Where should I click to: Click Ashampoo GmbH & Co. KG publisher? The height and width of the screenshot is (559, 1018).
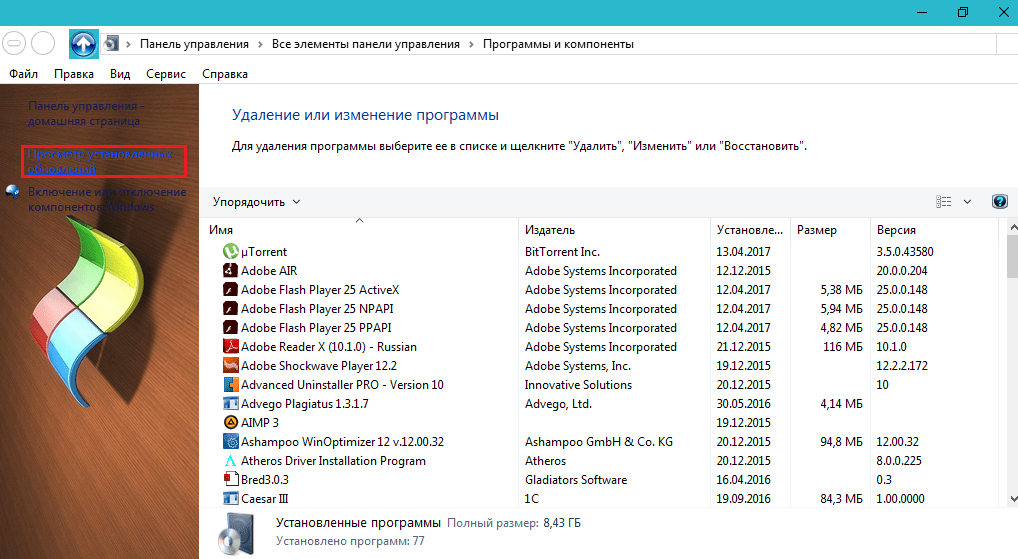599,442
